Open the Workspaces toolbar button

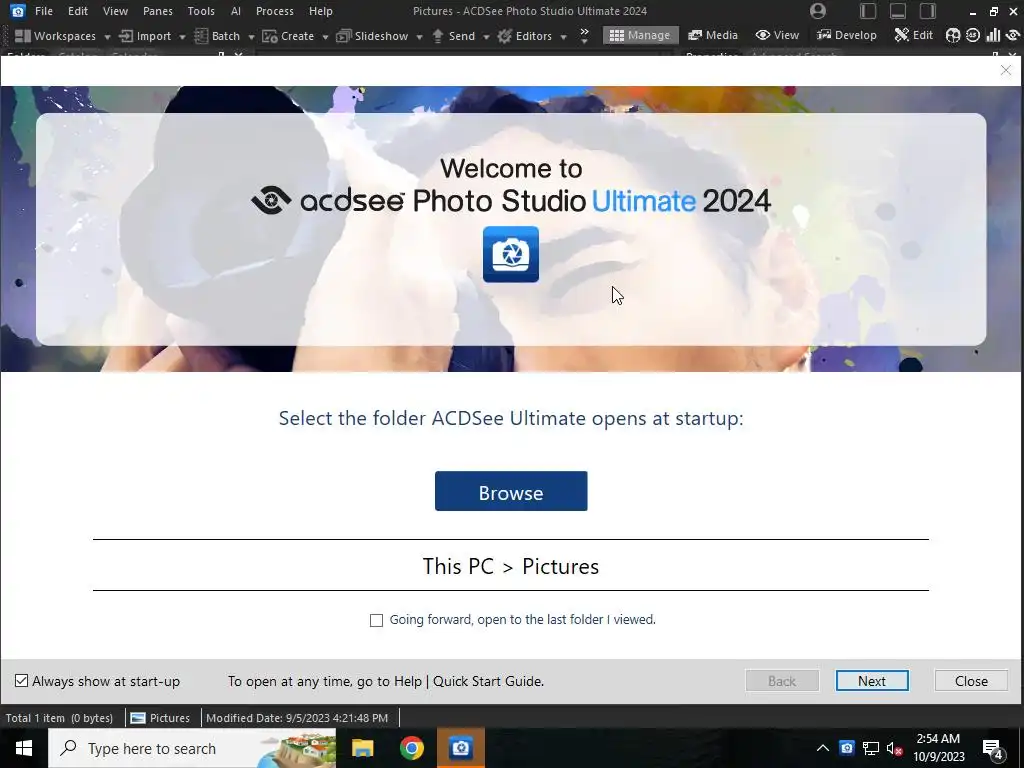(x=55, y=36)
